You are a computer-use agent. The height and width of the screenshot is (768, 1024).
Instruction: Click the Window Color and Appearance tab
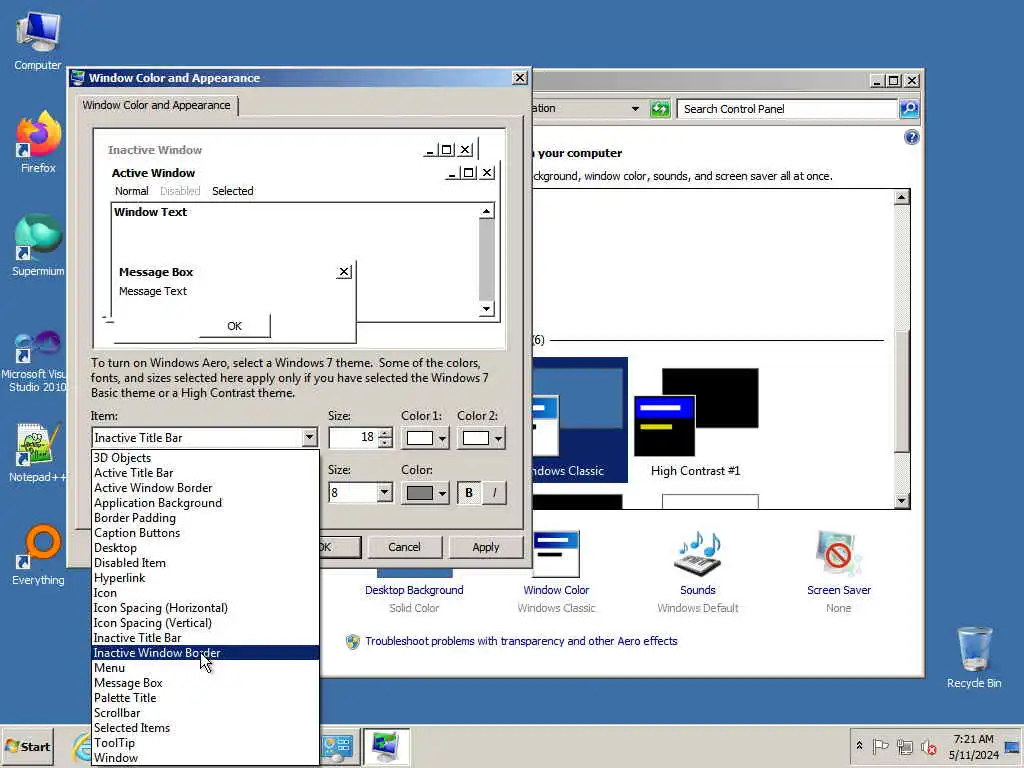point(157,105)
